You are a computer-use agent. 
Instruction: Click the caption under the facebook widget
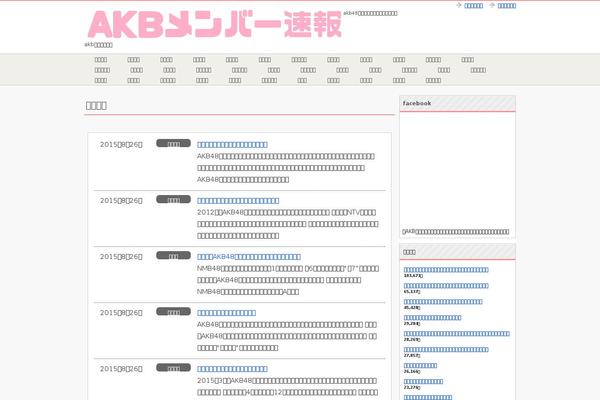[455, 232]
